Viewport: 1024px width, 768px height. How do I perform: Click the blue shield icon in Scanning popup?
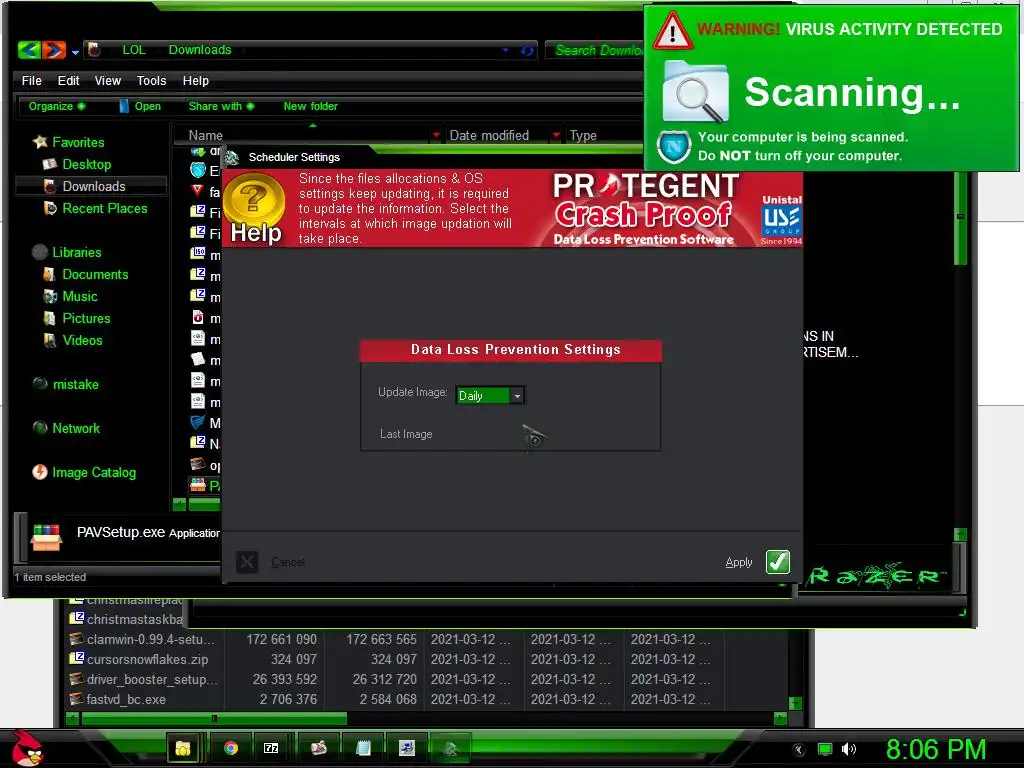(x=674, y=146)
